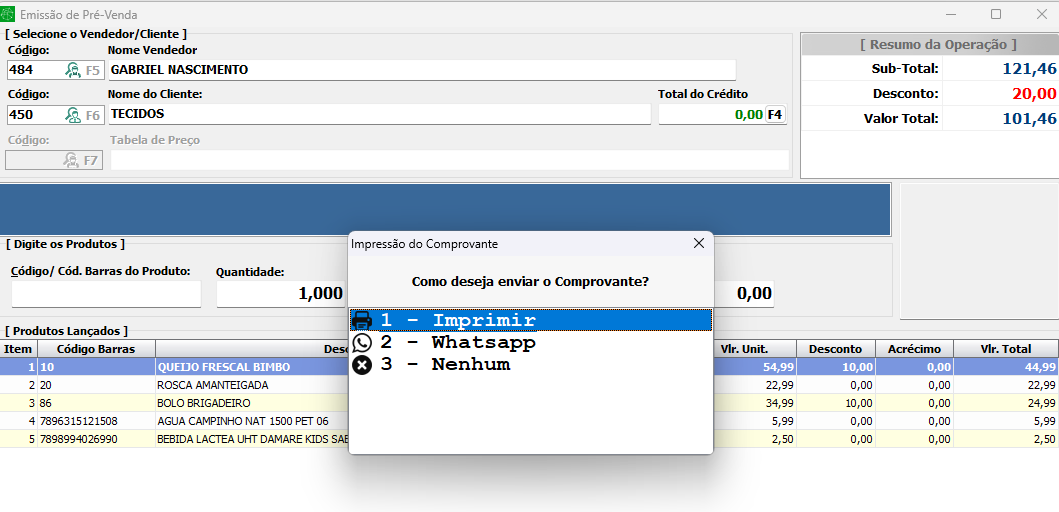The height and width of the screenshot is (512, 1059).
Task: Click the client search F6 icon
Action: 74,115
